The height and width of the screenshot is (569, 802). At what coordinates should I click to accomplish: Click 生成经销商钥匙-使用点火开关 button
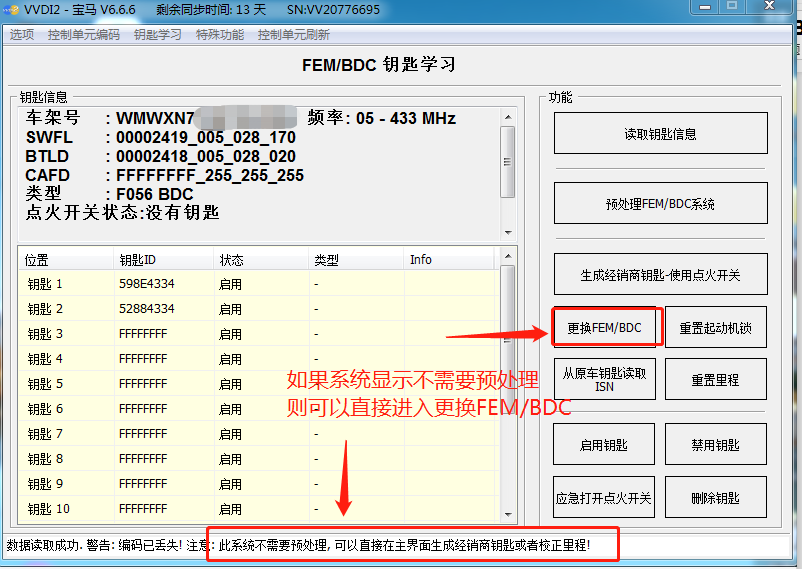tap(660, 275)
